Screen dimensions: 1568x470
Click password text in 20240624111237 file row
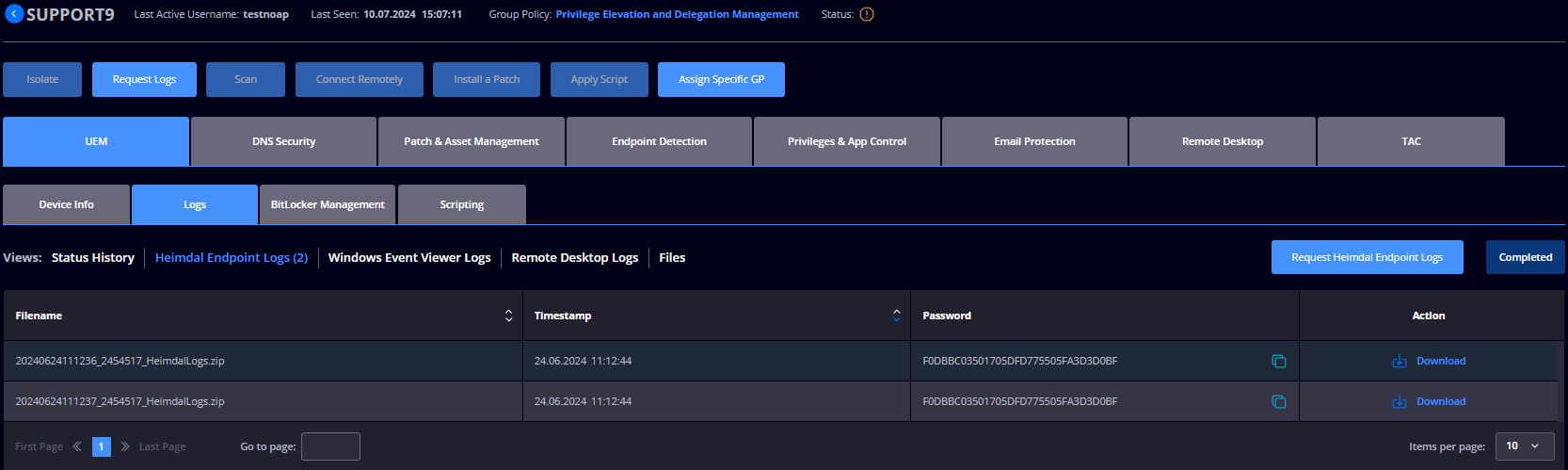[1020, 401]
